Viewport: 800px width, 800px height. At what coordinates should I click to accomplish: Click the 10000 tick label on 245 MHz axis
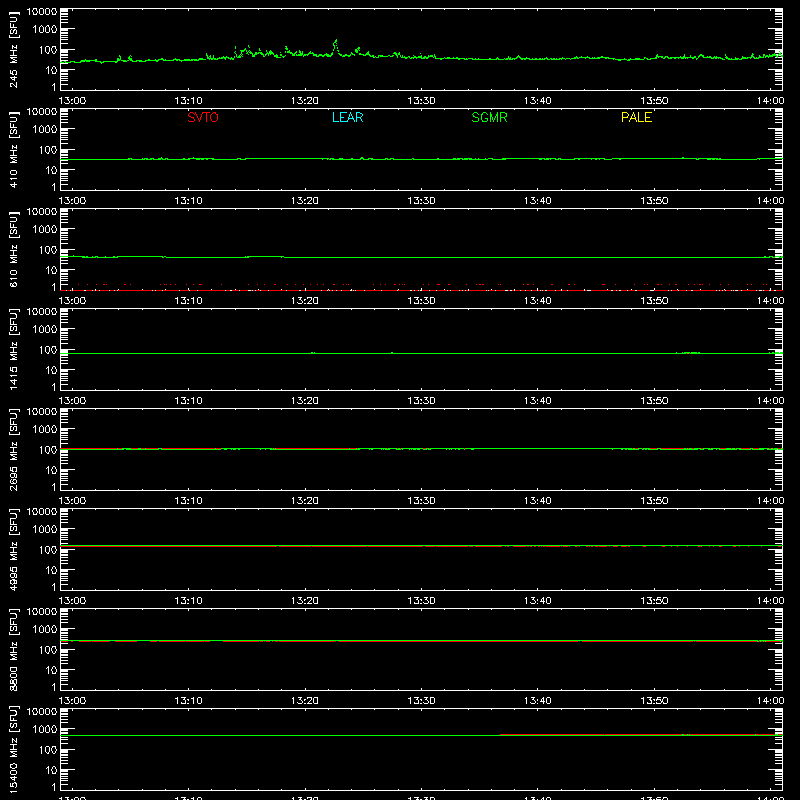pos(42,11)
